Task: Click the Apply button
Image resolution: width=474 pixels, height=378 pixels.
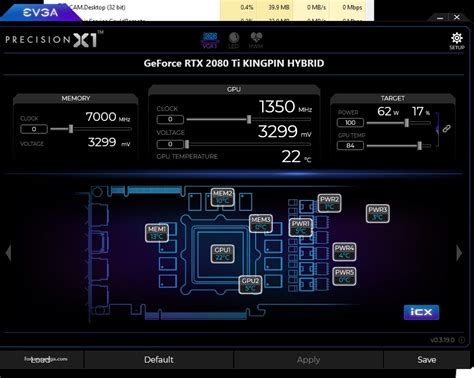Action: click(308, 359)
